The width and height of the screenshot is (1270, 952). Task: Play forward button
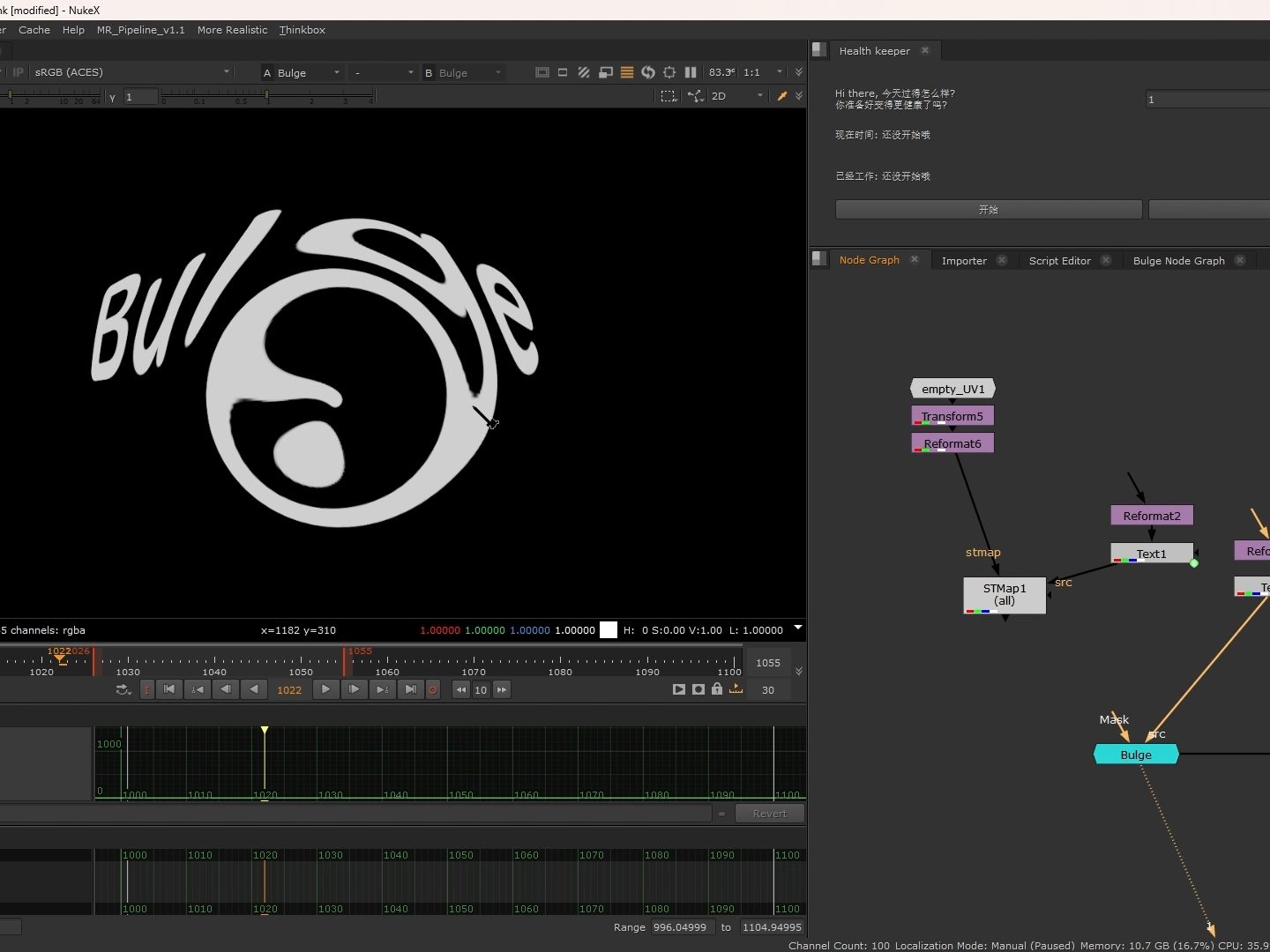325,689
